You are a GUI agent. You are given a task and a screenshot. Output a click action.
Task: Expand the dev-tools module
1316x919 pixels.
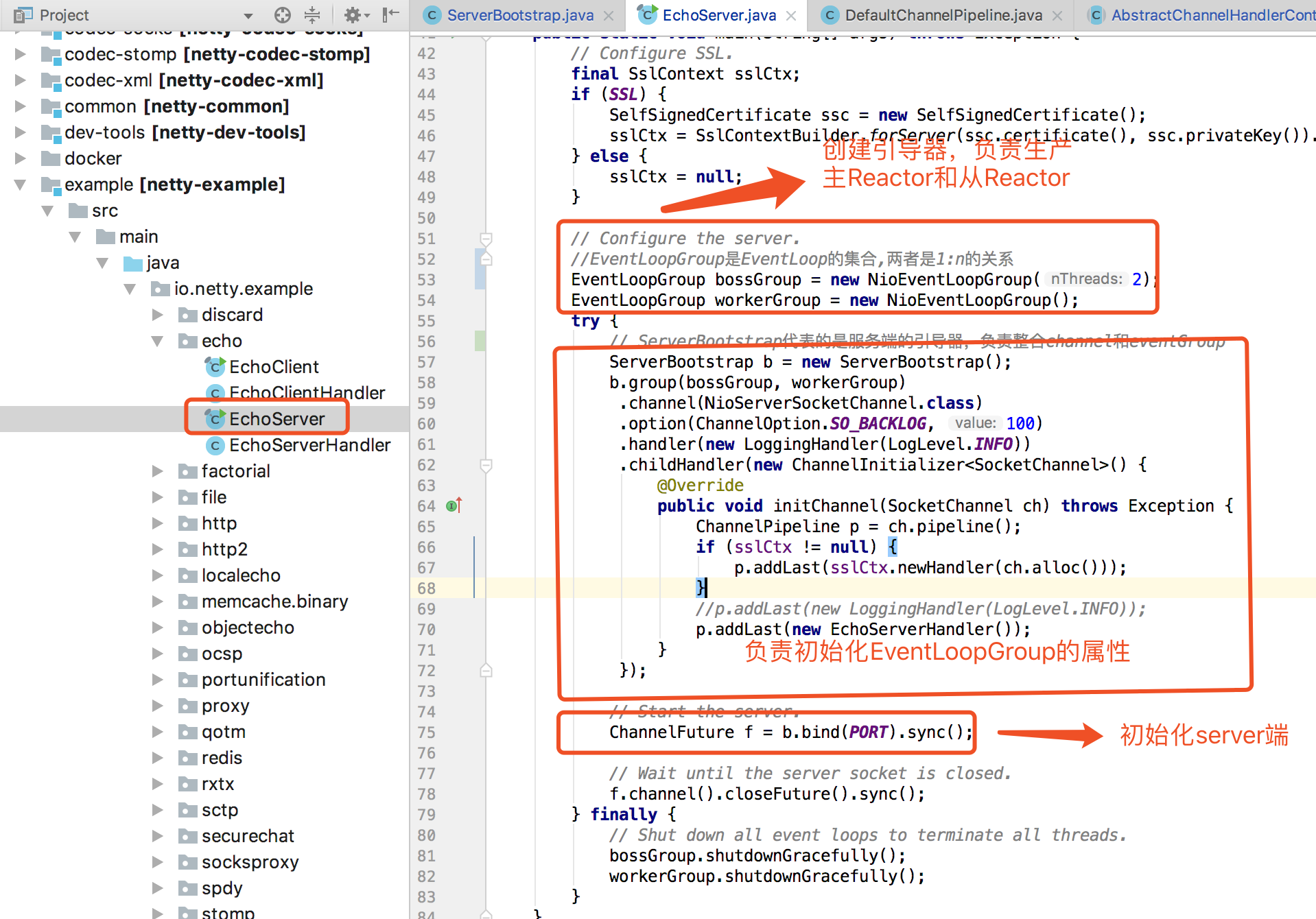(x=20, y=132)
